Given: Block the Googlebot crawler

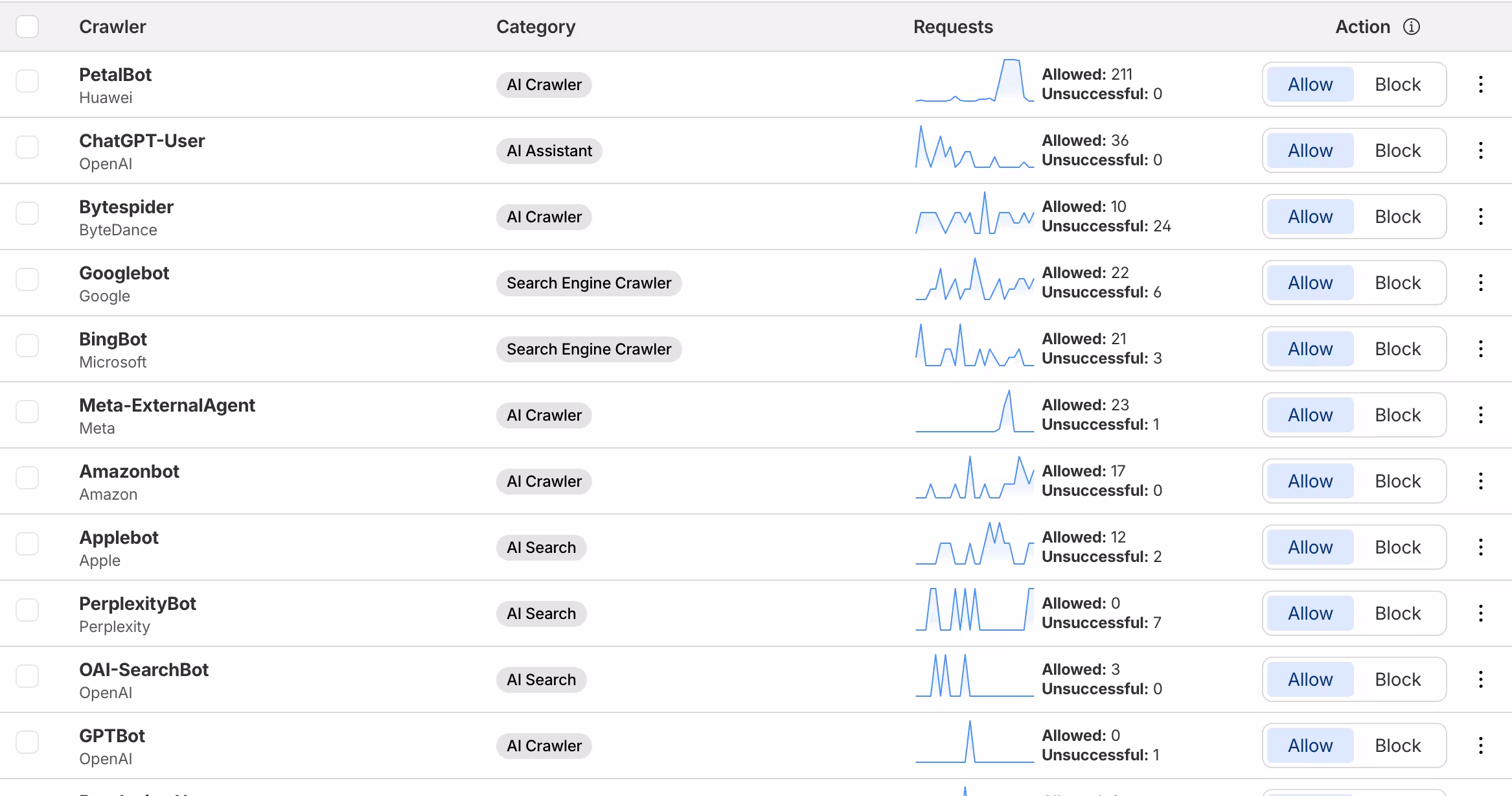Looking at the screenshot, I should pyautogui.click(x=1398, y=283).
